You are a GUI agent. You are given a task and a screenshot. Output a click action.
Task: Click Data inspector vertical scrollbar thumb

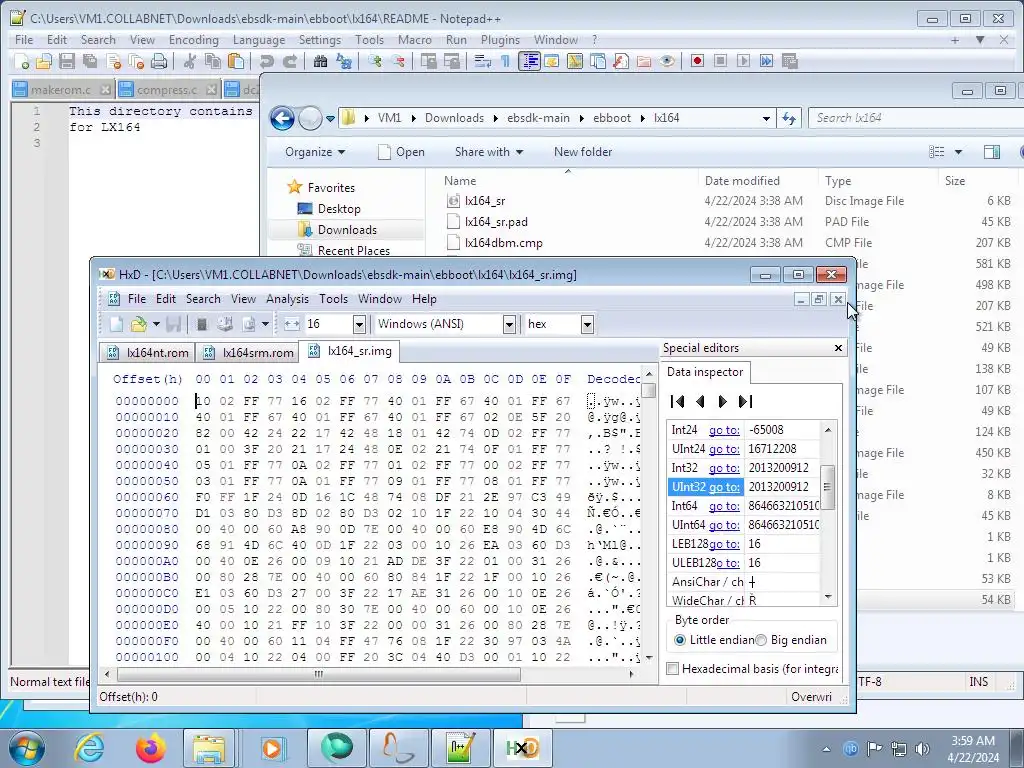(x=827, y=487)
